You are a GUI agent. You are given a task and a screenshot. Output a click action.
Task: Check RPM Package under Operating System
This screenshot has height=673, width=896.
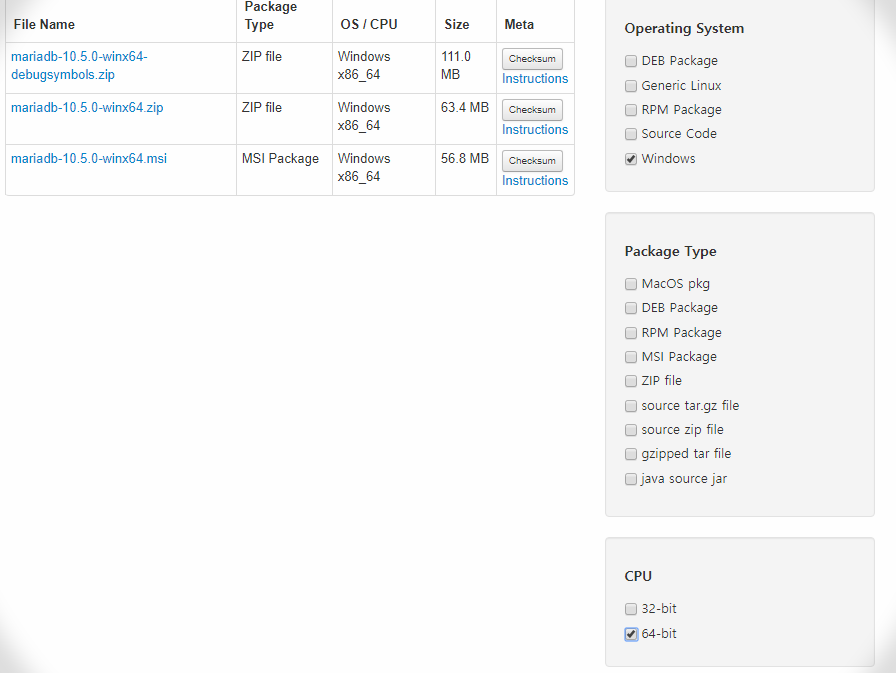click(x=631, y=110)
